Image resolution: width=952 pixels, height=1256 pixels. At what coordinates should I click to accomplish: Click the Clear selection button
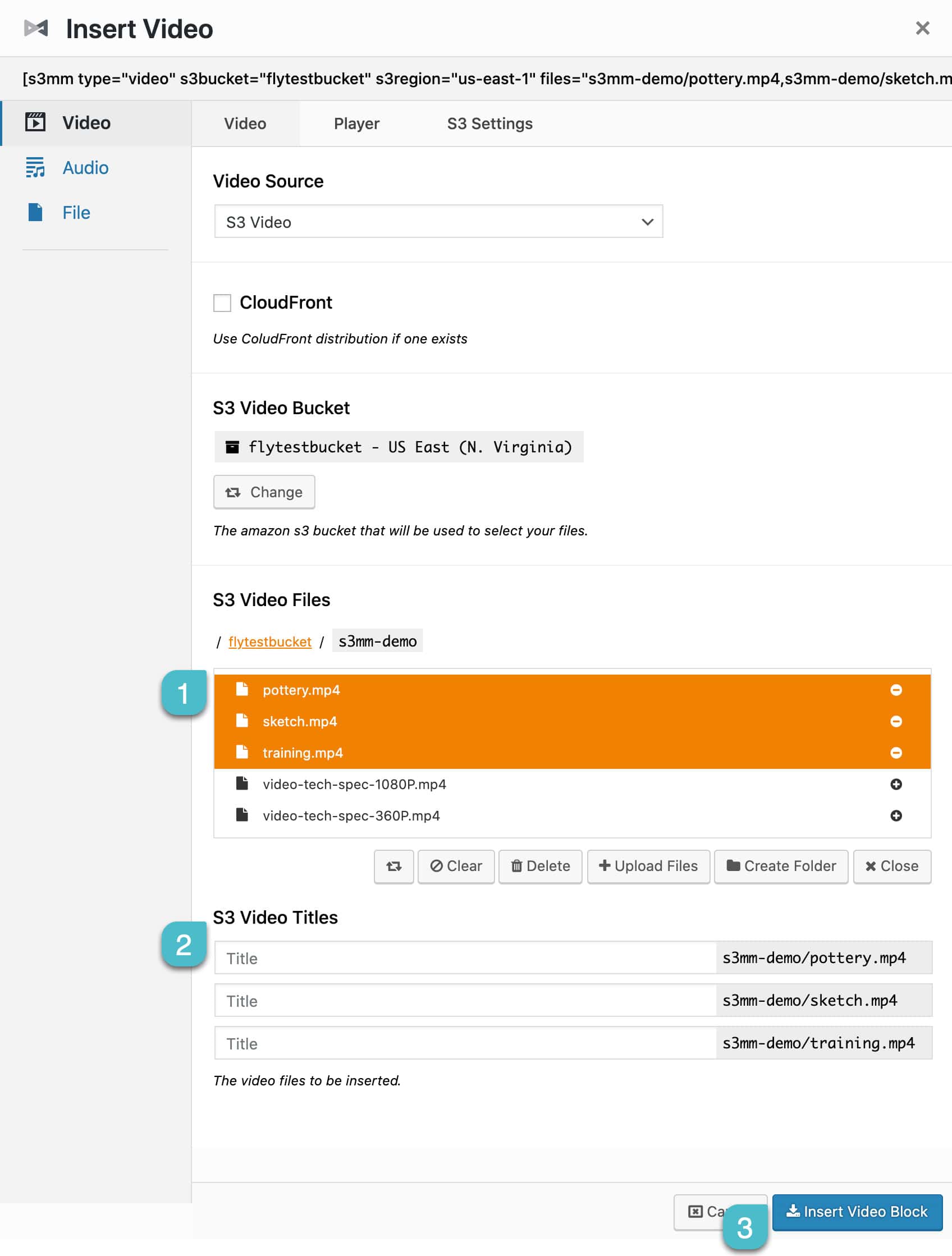tap(456, 866)
